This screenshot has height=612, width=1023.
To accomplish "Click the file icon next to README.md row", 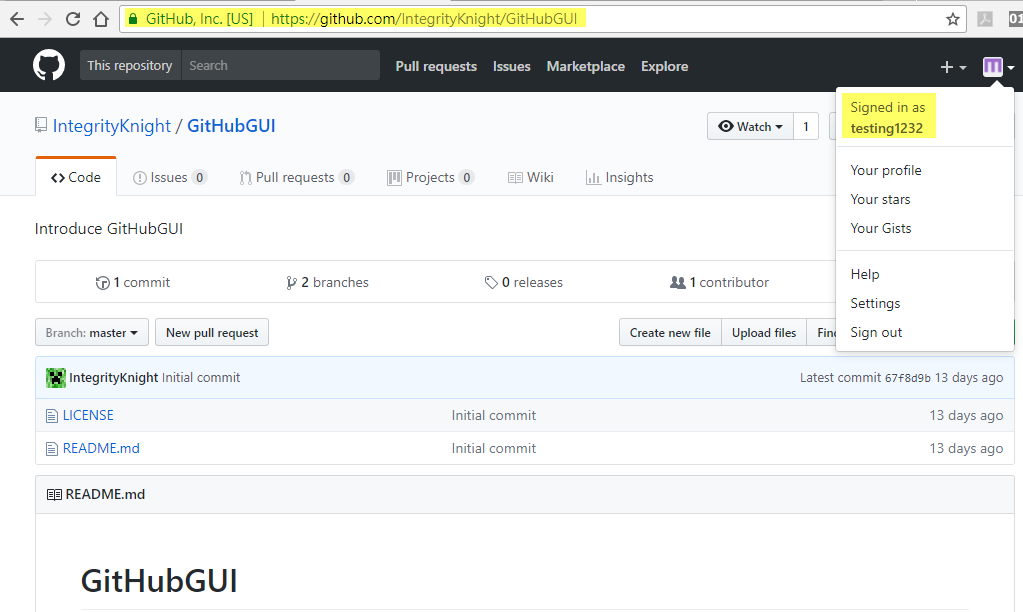I will [x=52, y=449].
